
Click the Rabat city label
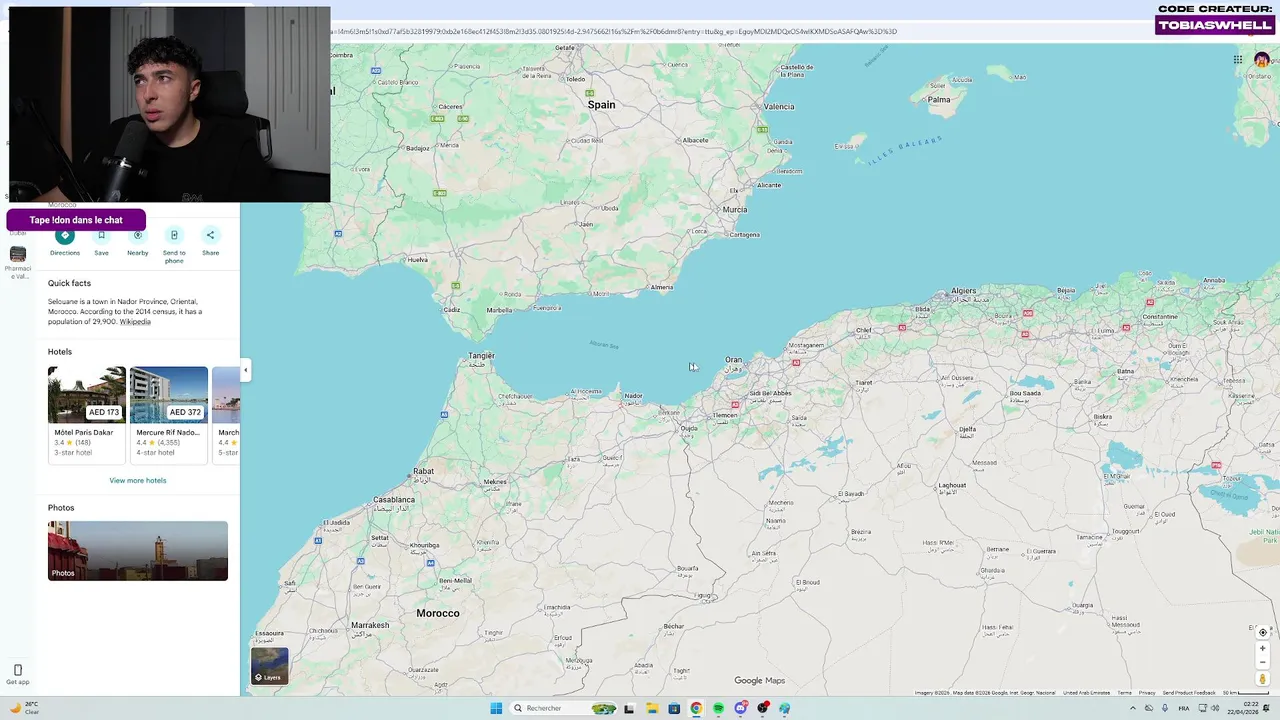click(x=423, y=471)
